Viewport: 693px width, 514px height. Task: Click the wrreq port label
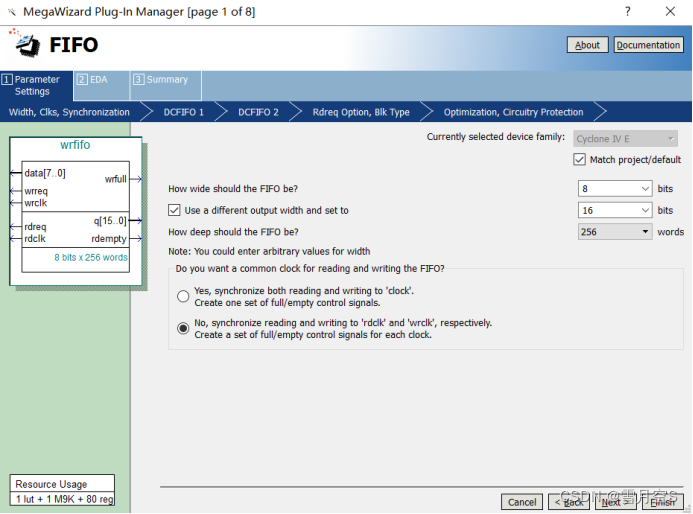(36, 191)
